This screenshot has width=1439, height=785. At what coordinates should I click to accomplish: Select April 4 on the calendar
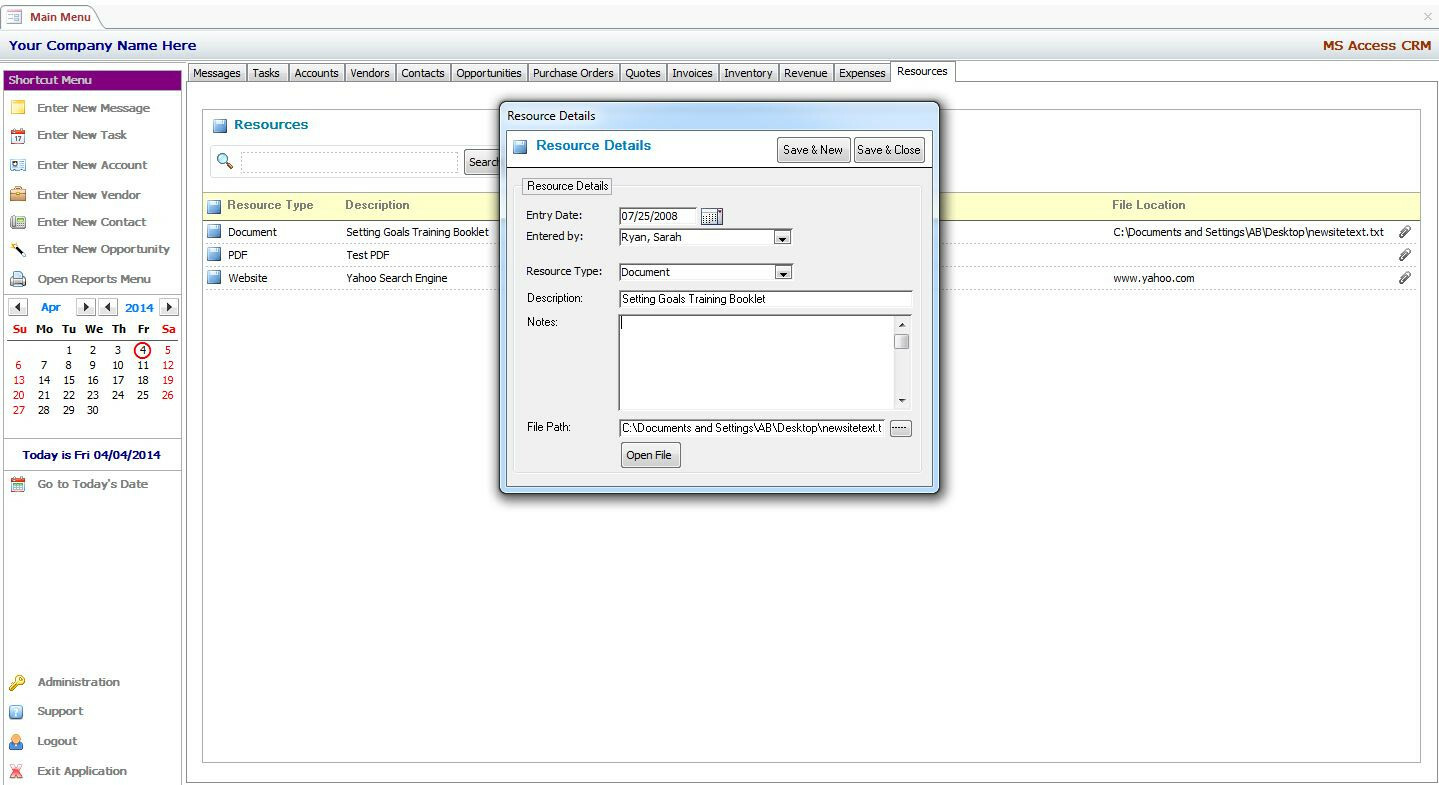143,350
